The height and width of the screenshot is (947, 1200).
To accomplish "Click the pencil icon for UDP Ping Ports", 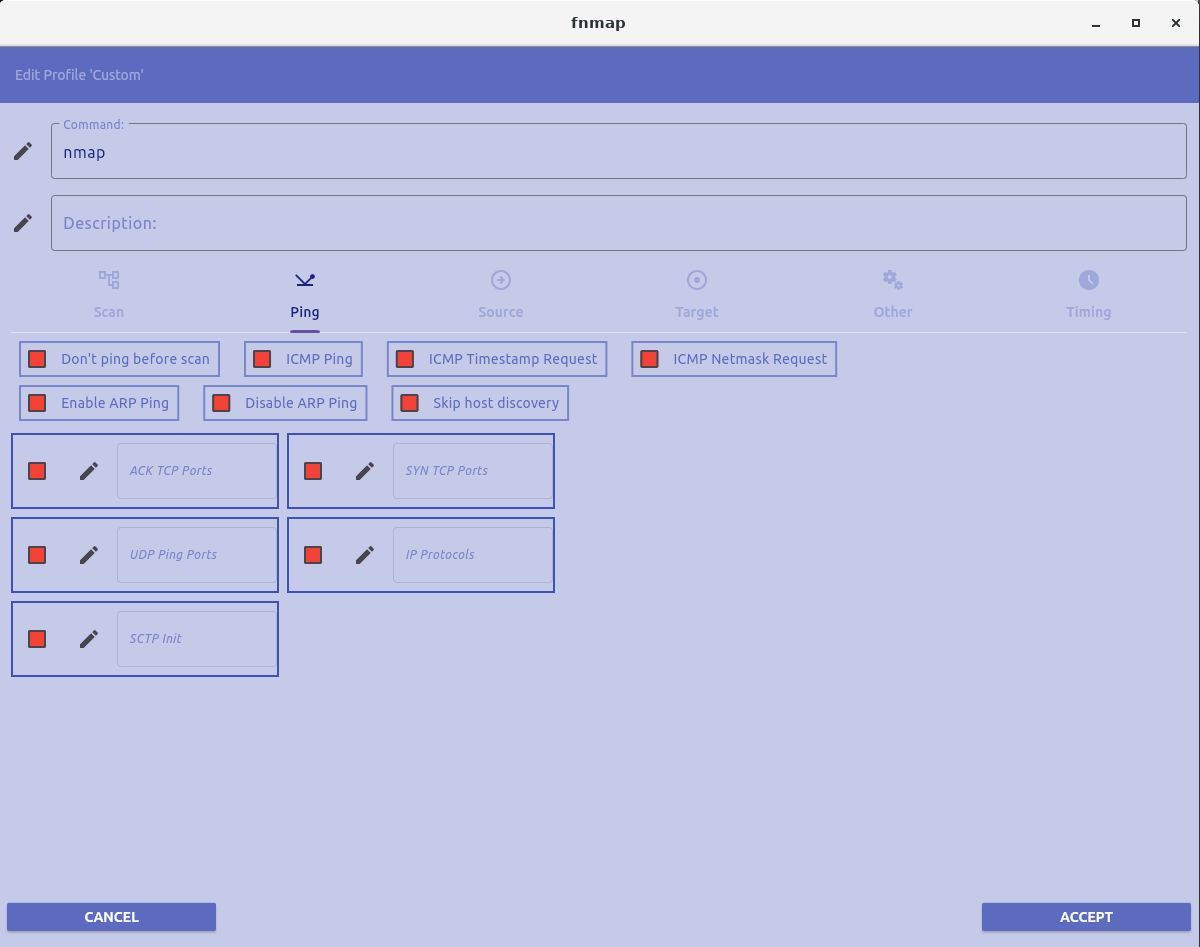I will 89,555.
